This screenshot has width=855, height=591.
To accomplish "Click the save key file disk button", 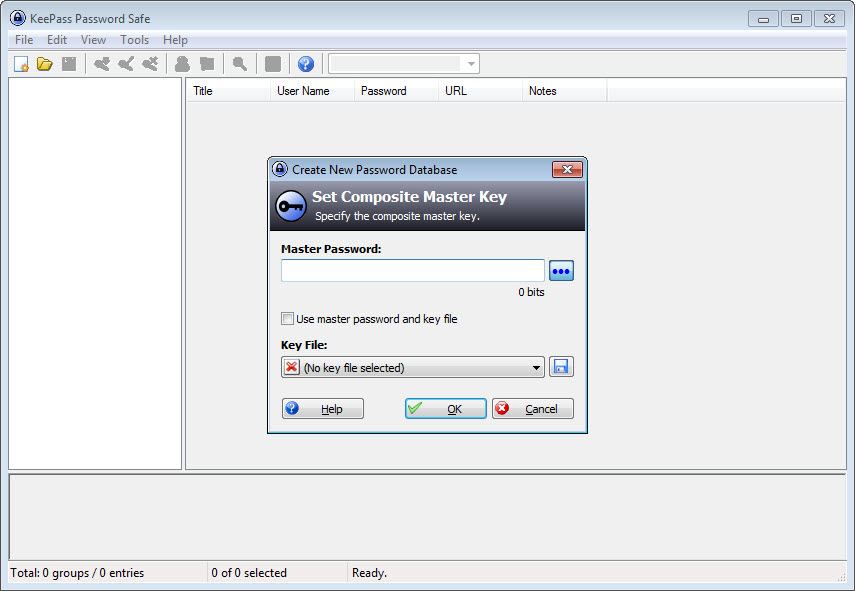I will pos(561,367).
